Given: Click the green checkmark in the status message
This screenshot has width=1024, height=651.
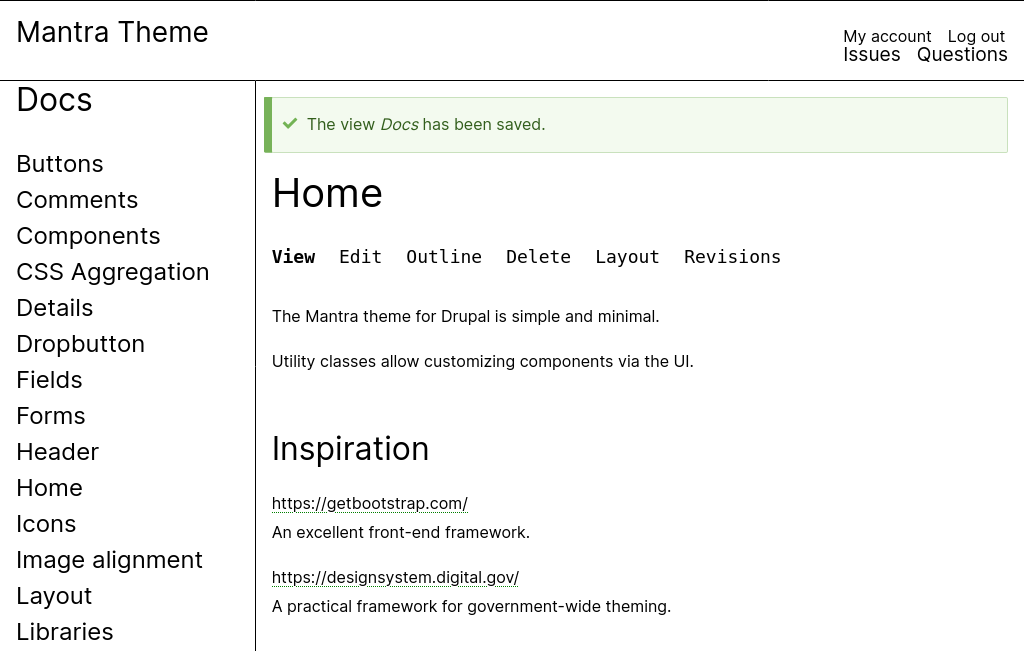Looking at the screenshot, I should coord(290,124).
